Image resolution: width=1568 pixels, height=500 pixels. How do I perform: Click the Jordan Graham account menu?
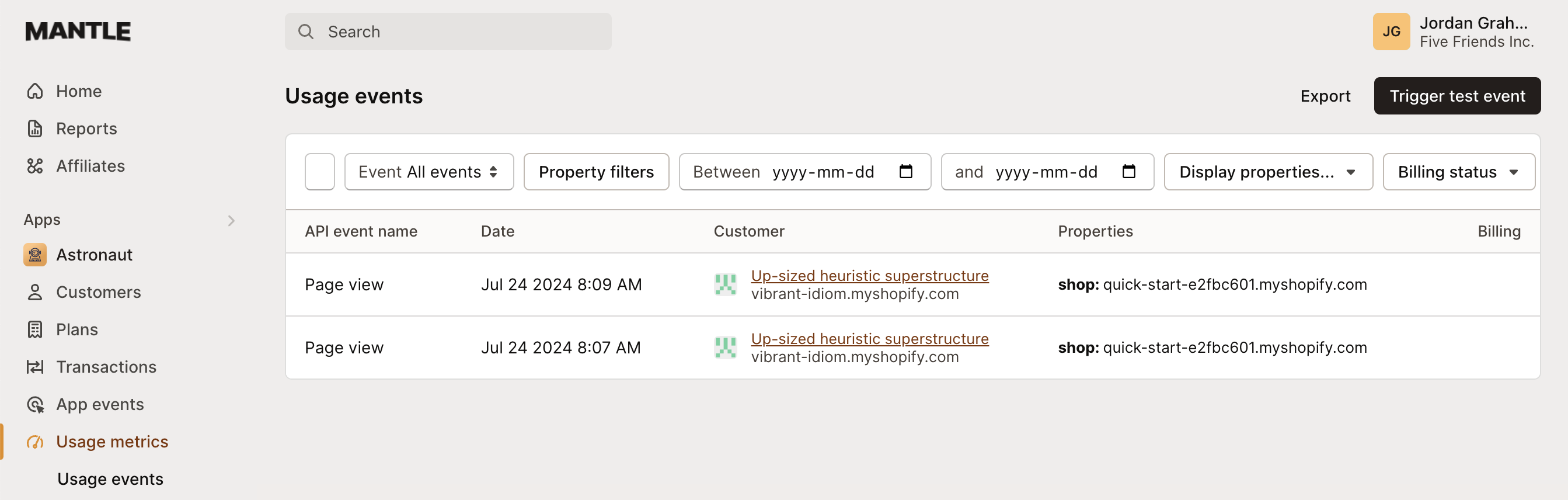1455,31
